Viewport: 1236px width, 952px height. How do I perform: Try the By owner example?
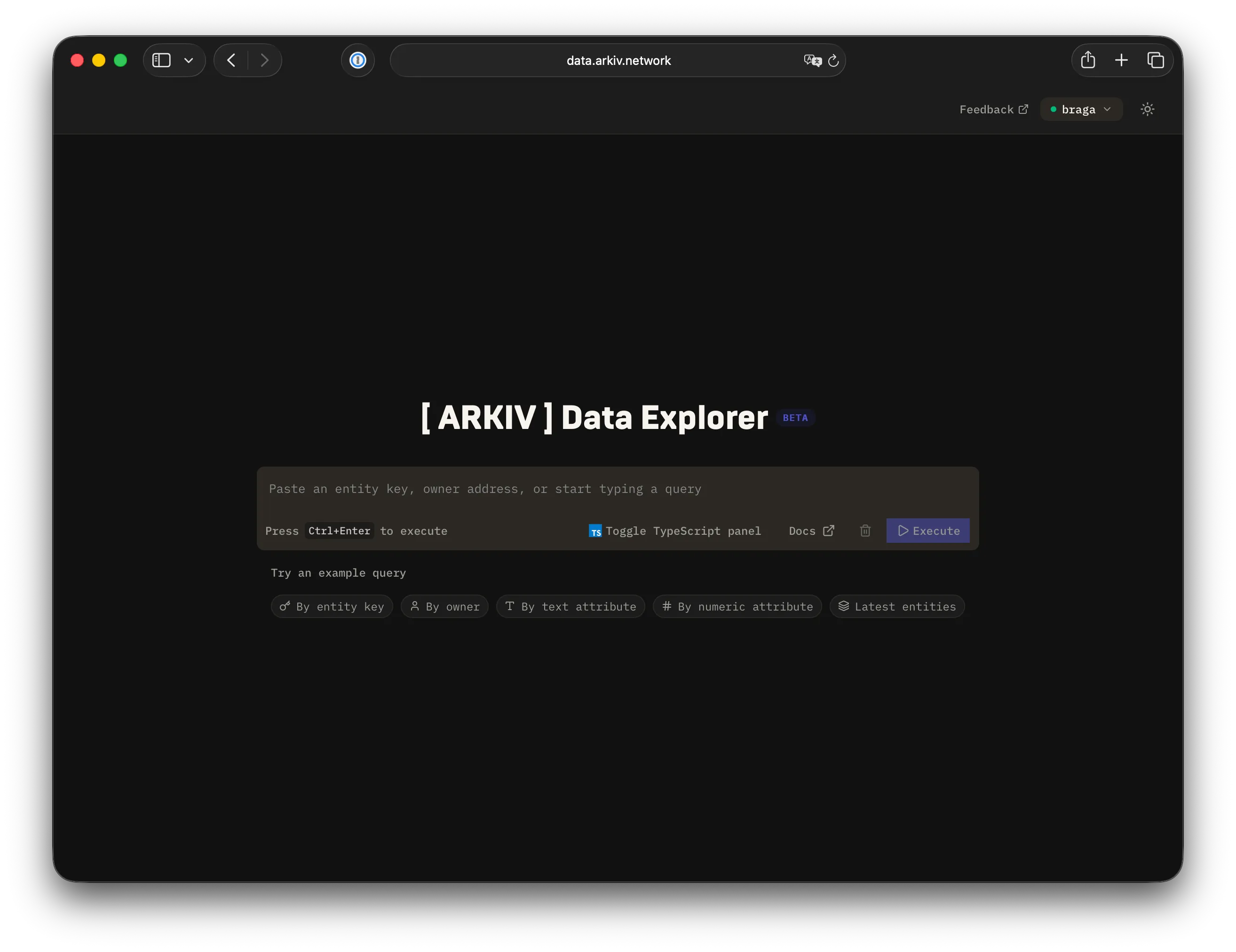444,606
